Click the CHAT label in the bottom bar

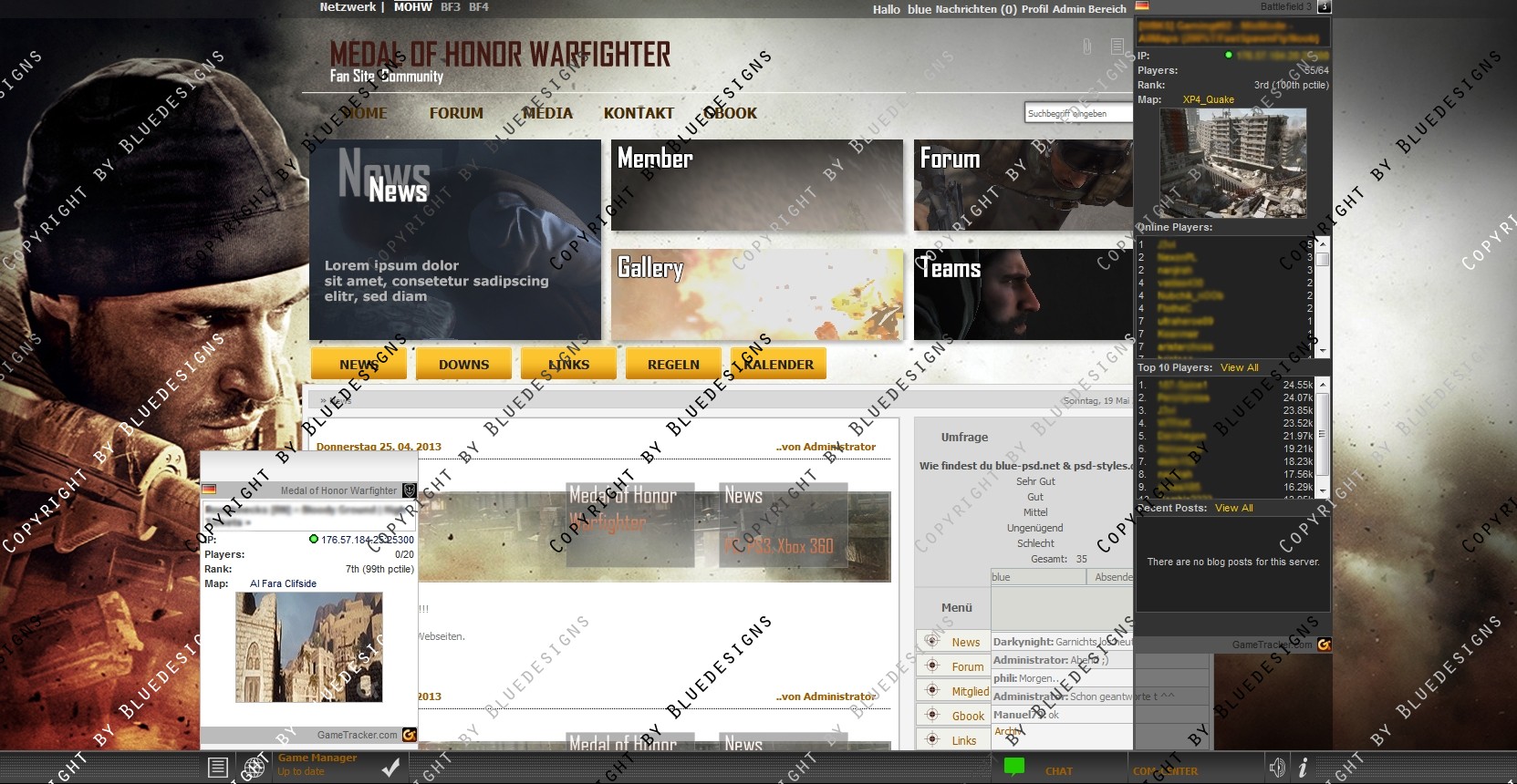[1058, 771]
